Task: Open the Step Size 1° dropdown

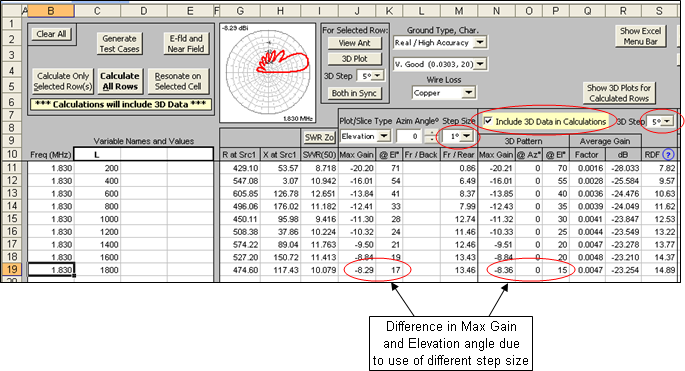Action: coord(466,136)
